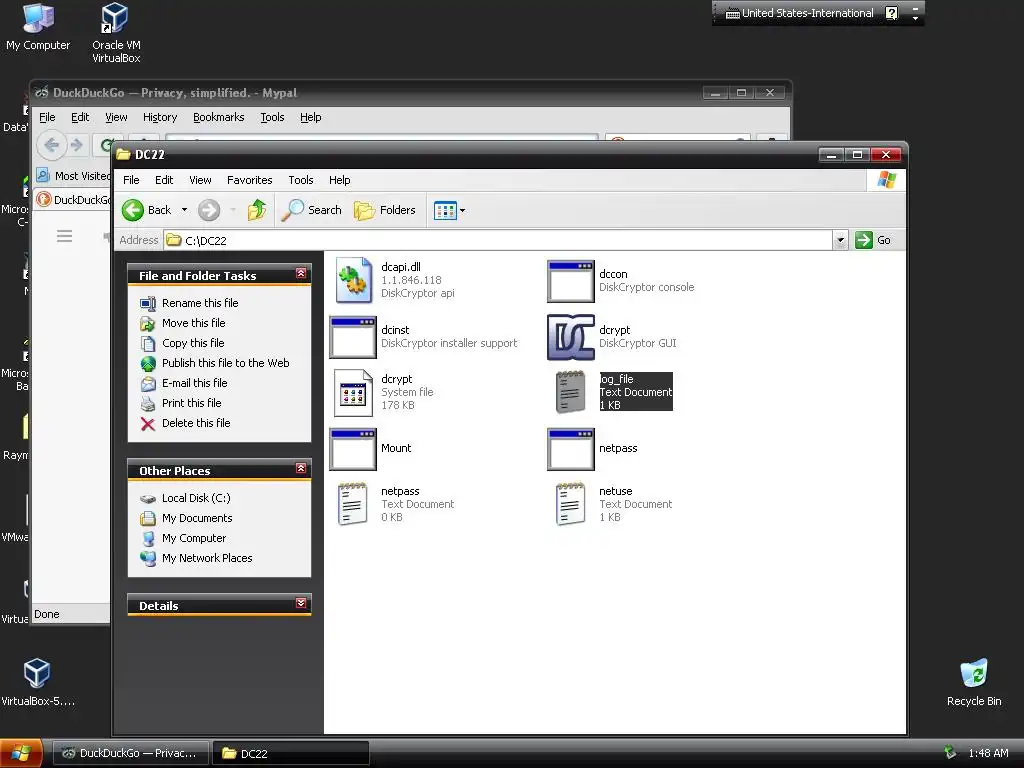Viewport: 1024px width, 768px height.
Task: Select the dccon DiskCryptor console icon
Action: coord(571,281)
